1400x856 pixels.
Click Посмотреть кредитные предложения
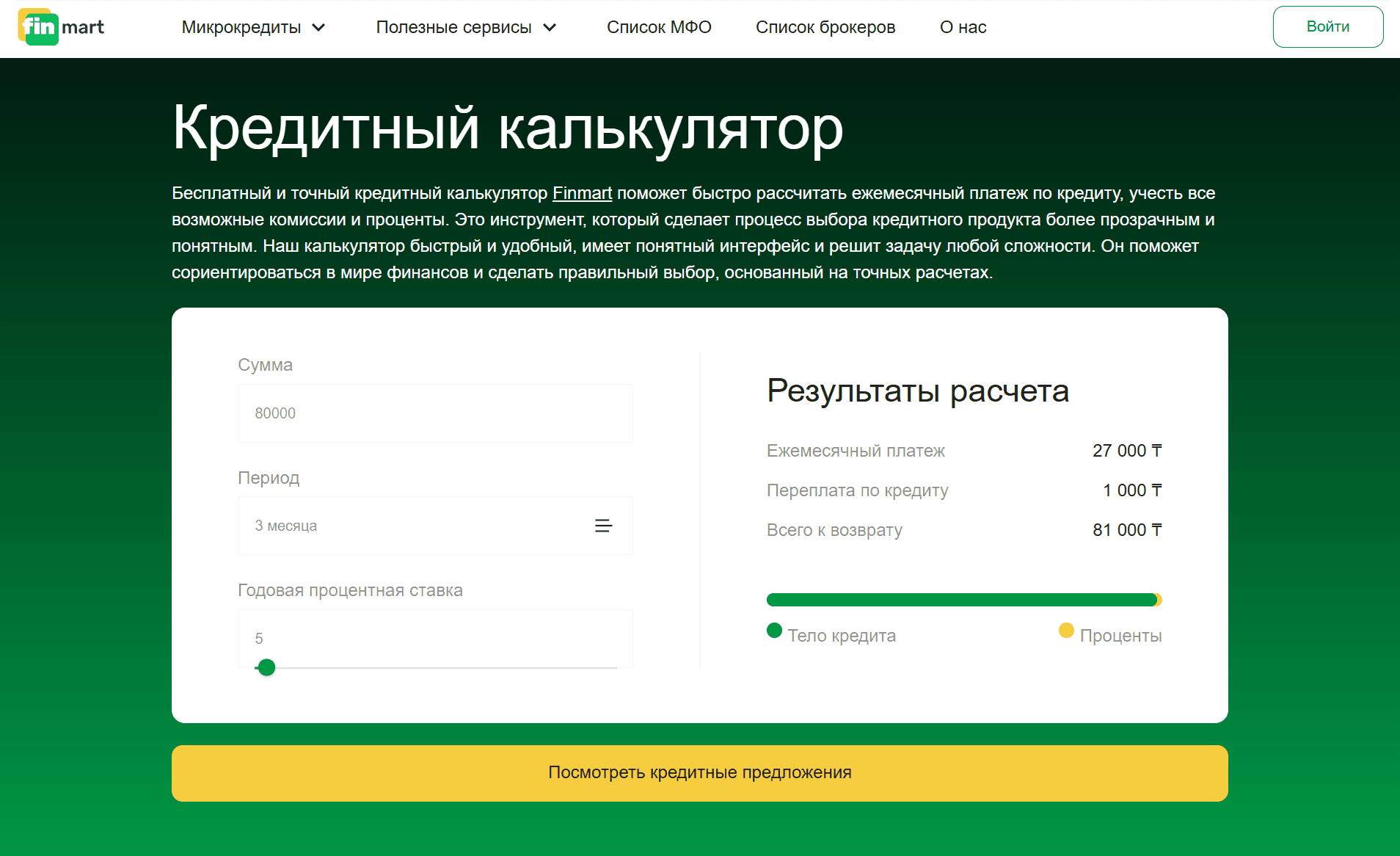tap(699, 772)
